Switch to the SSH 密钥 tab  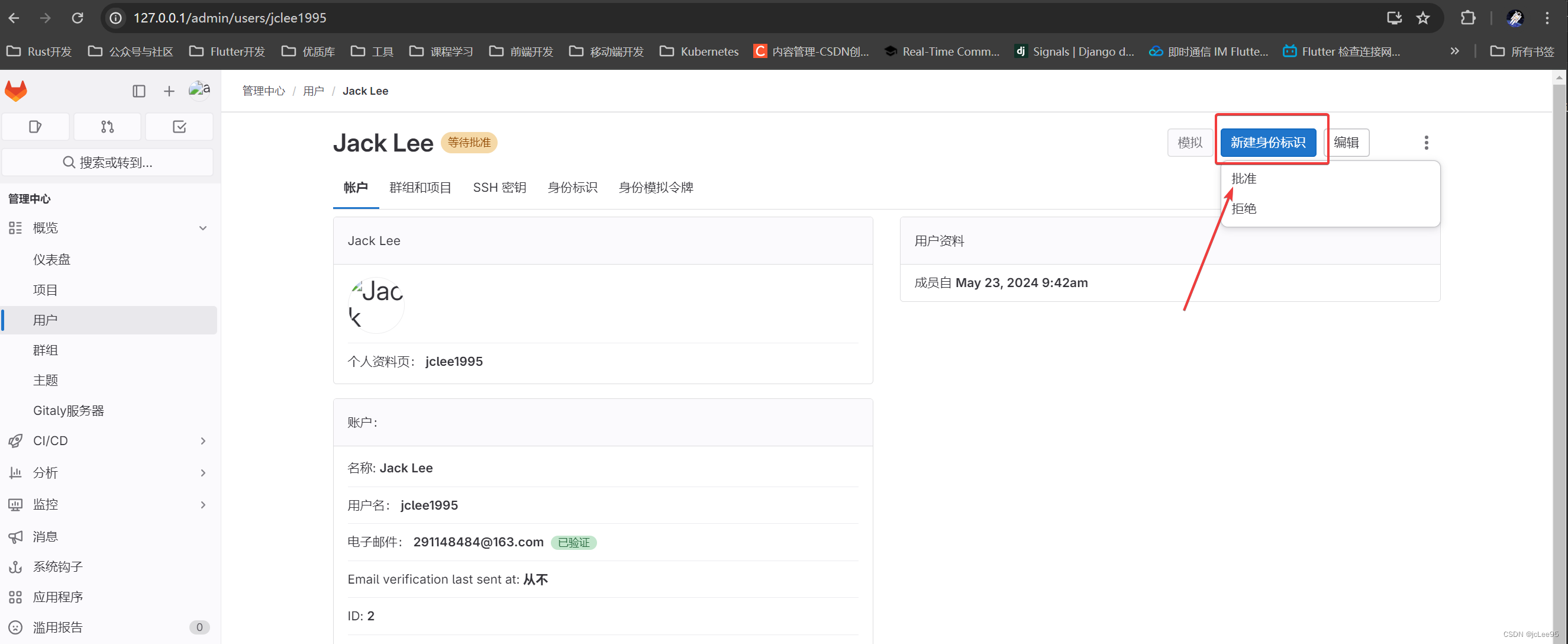(x=499, y=188)
